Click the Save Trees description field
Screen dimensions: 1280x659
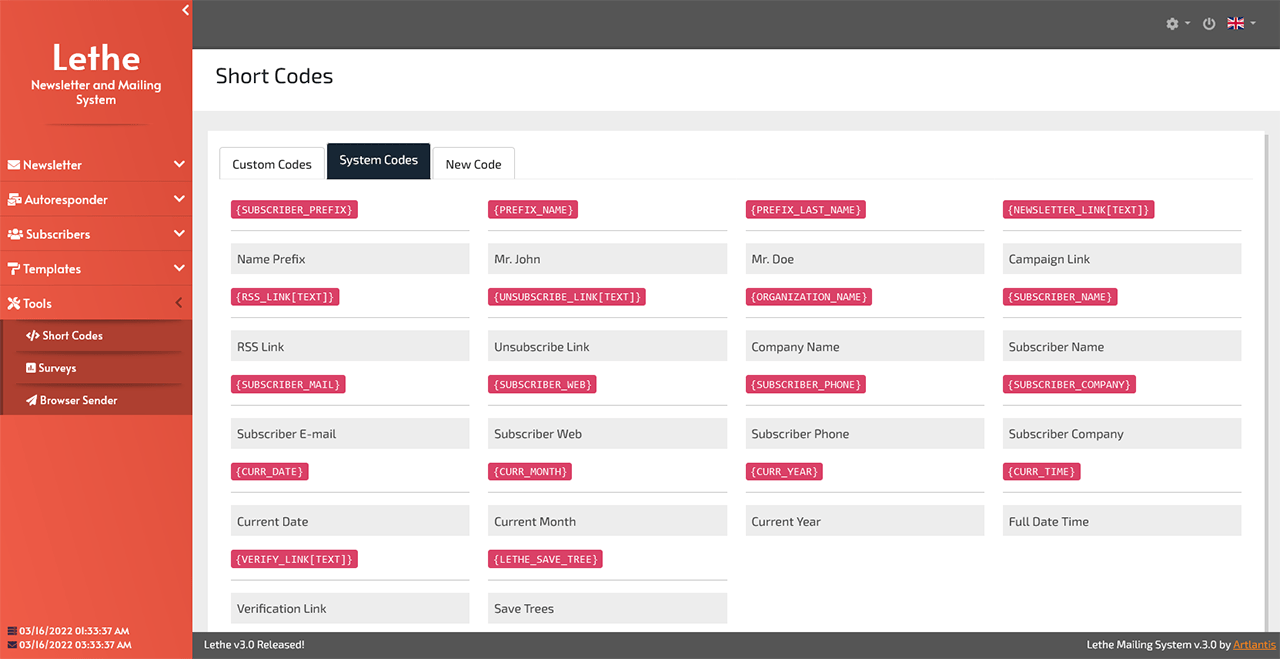coord(607,608)
